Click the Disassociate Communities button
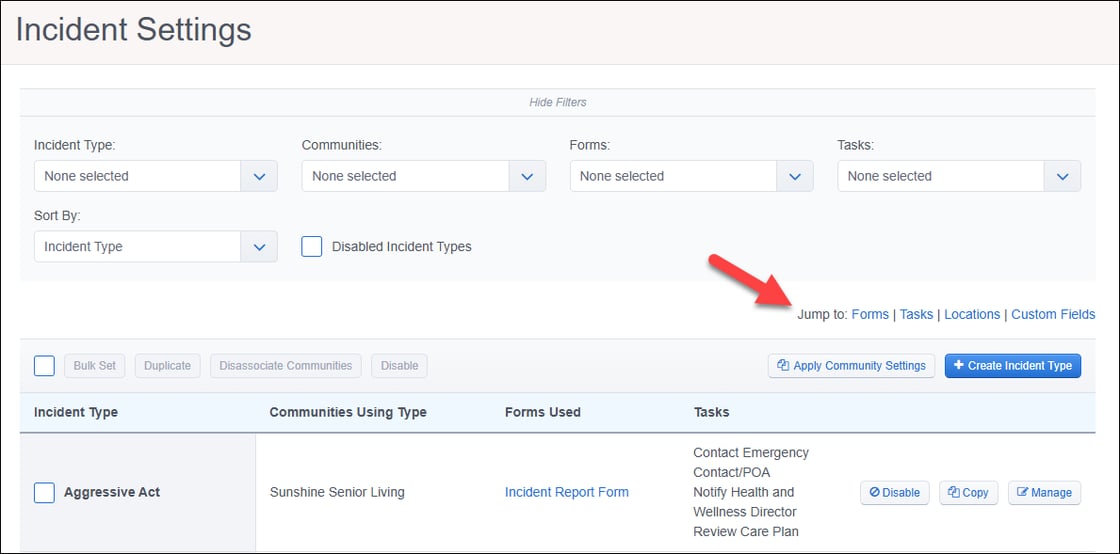 286,366
